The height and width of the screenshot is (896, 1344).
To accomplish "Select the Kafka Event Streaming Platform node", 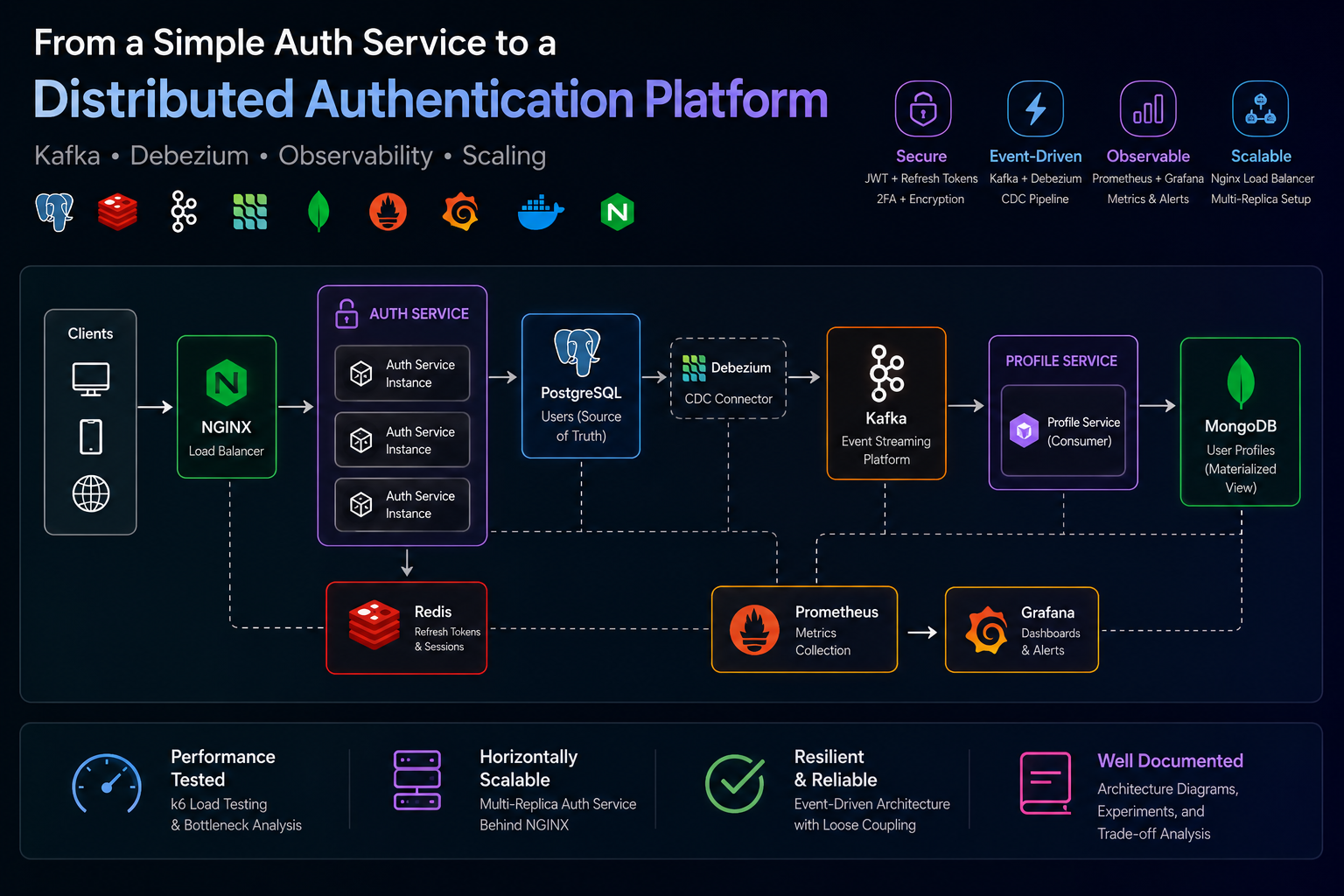I will coord(886,403).
